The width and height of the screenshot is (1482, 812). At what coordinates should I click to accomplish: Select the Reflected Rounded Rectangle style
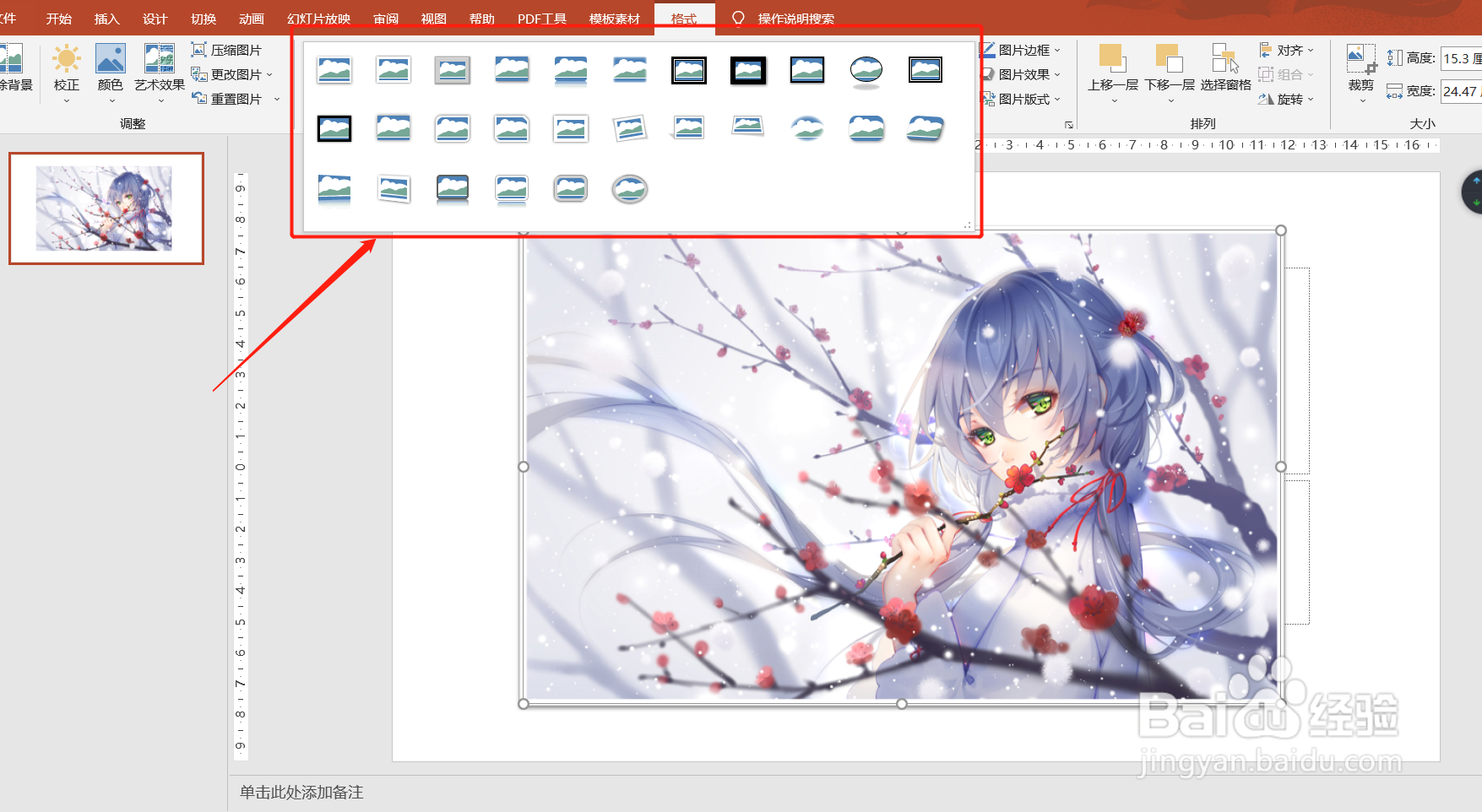pos(571,70)
